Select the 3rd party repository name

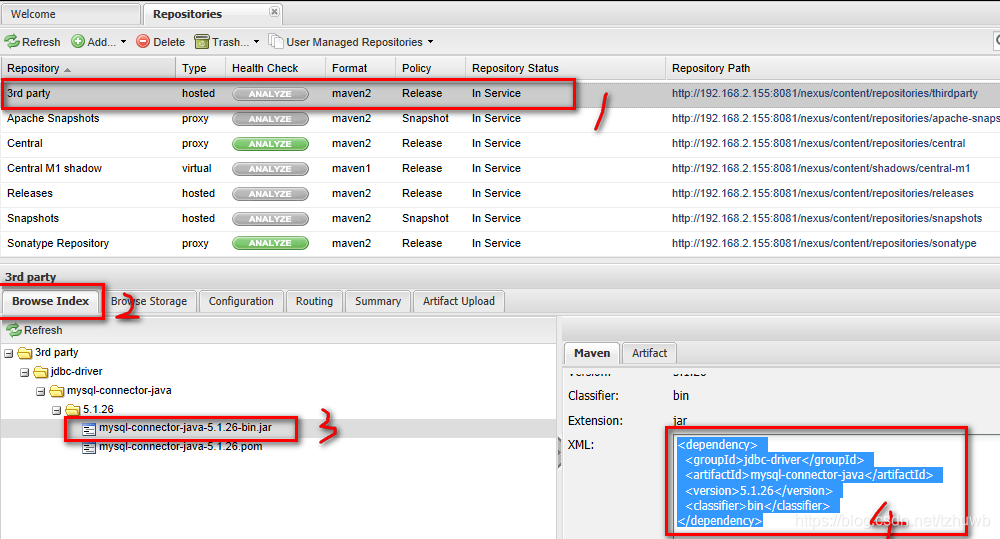[29, 93]
